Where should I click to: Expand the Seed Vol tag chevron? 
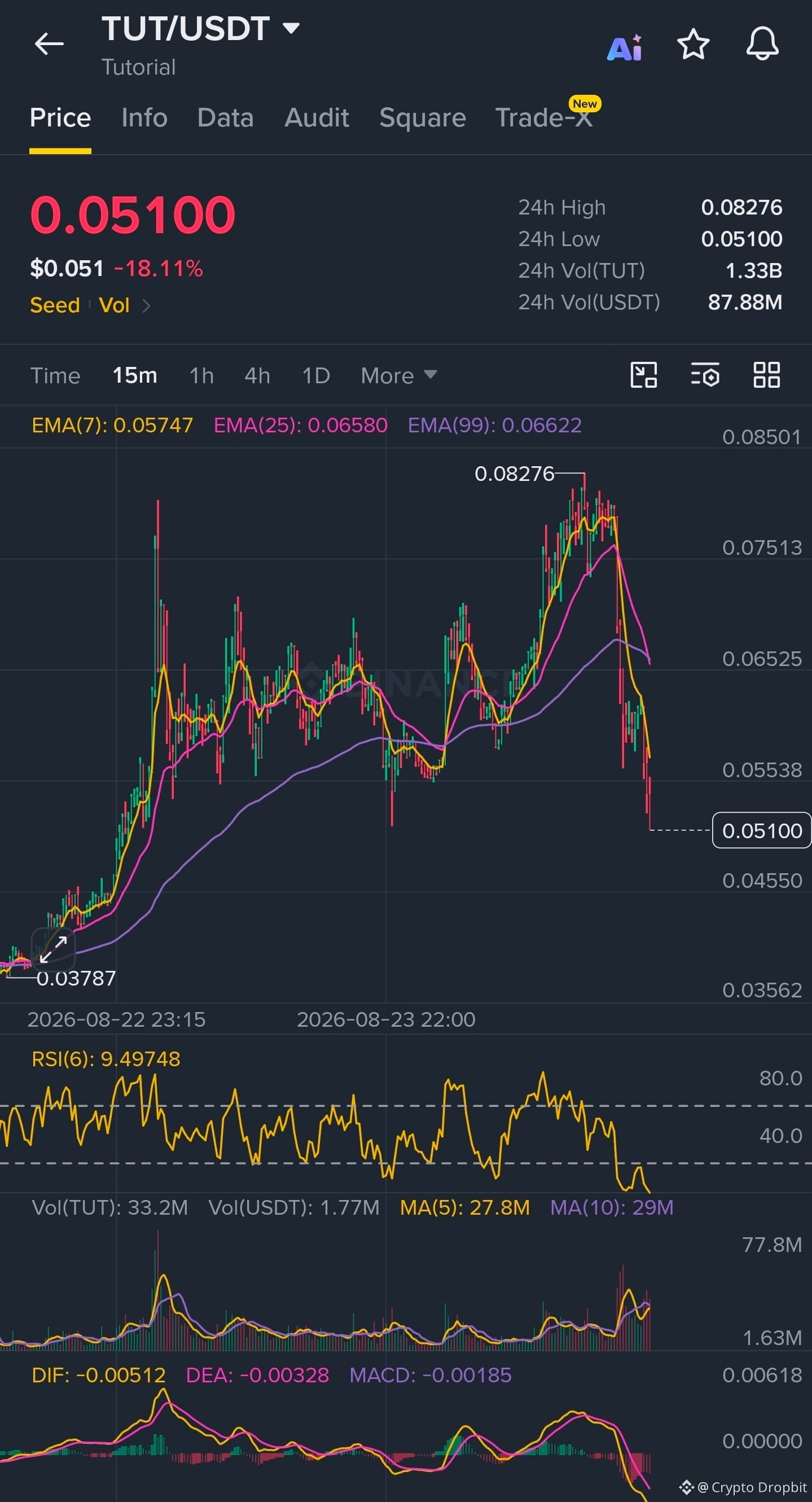[146, 305]
